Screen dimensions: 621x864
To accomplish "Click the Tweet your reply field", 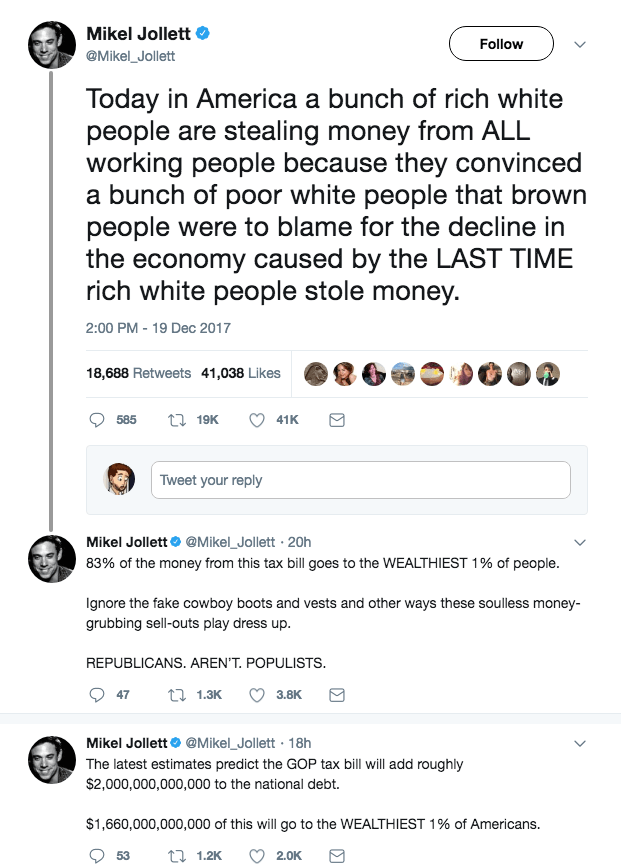I will click(360, 480).
